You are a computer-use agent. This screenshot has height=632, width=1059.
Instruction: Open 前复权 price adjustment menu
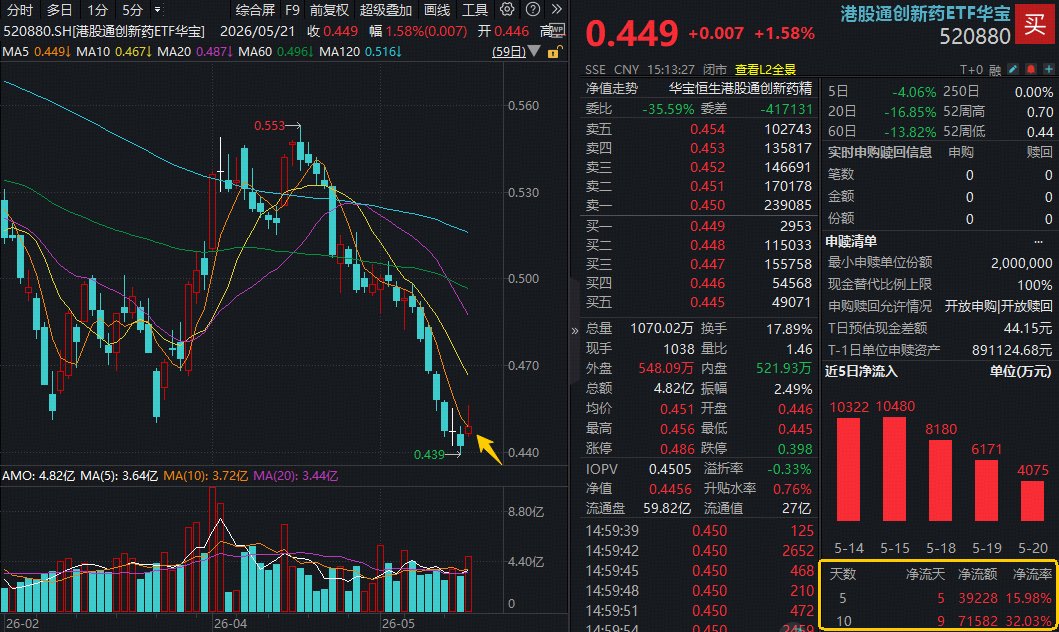pos(330,10)
